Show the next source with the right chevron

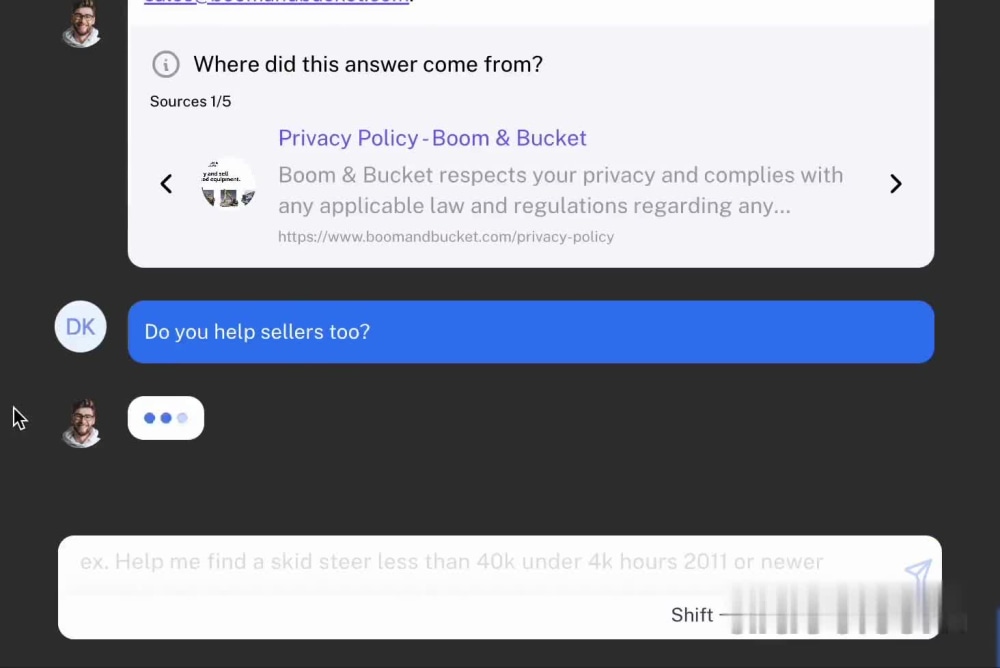pyautogui.click(x=895, y=184)
